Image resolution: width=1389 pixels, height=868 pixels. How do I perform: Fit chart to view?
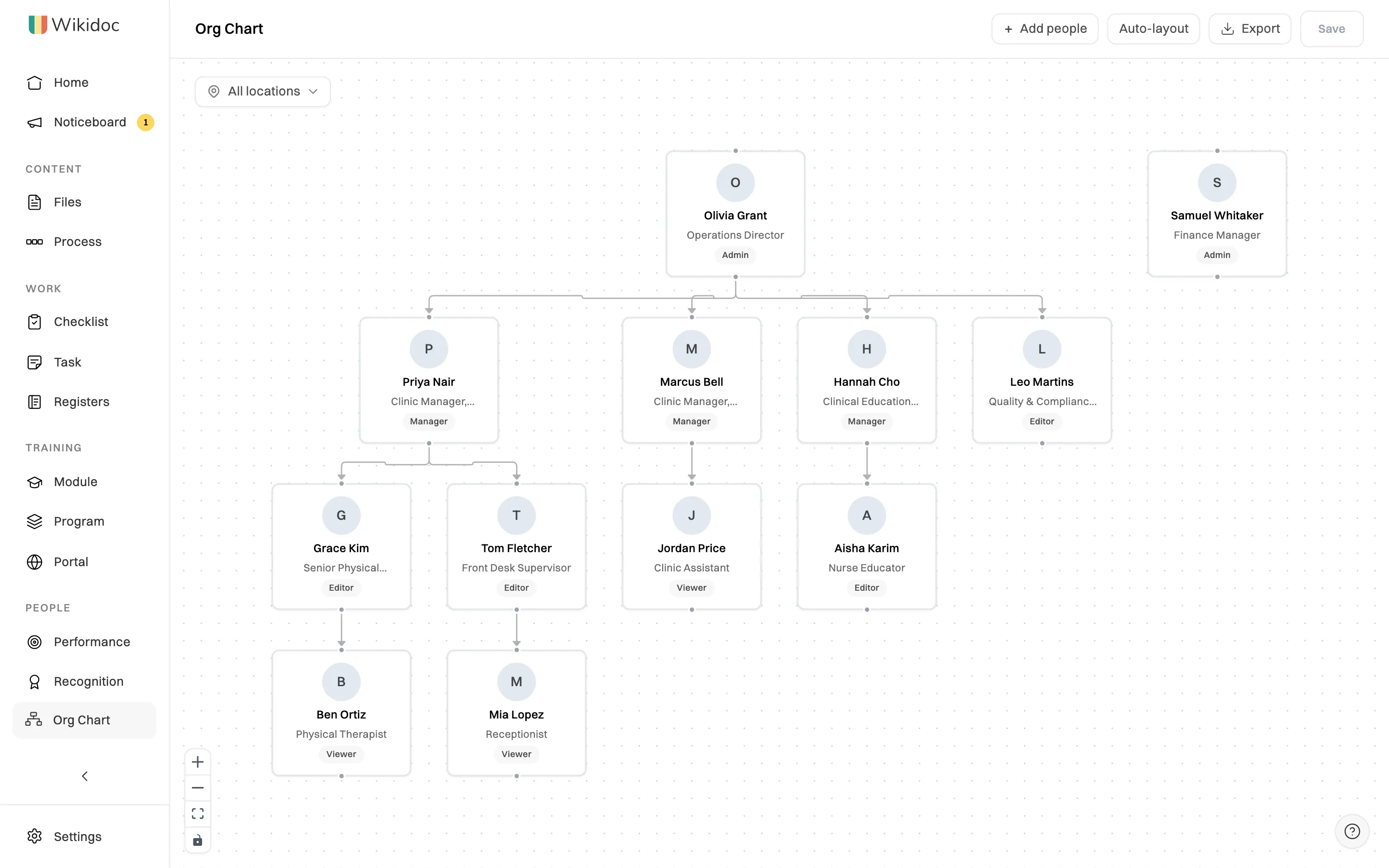coord(197,814)
